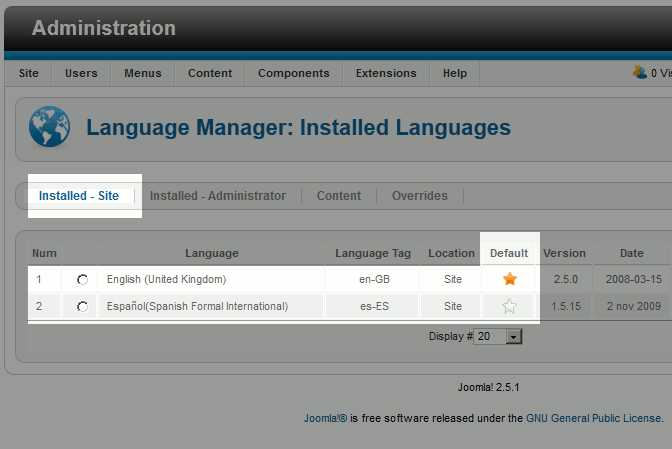Open the Menus menu
The width and height of the screenshot is (672, 449).
pyautogui.click(x=143, y=73)
